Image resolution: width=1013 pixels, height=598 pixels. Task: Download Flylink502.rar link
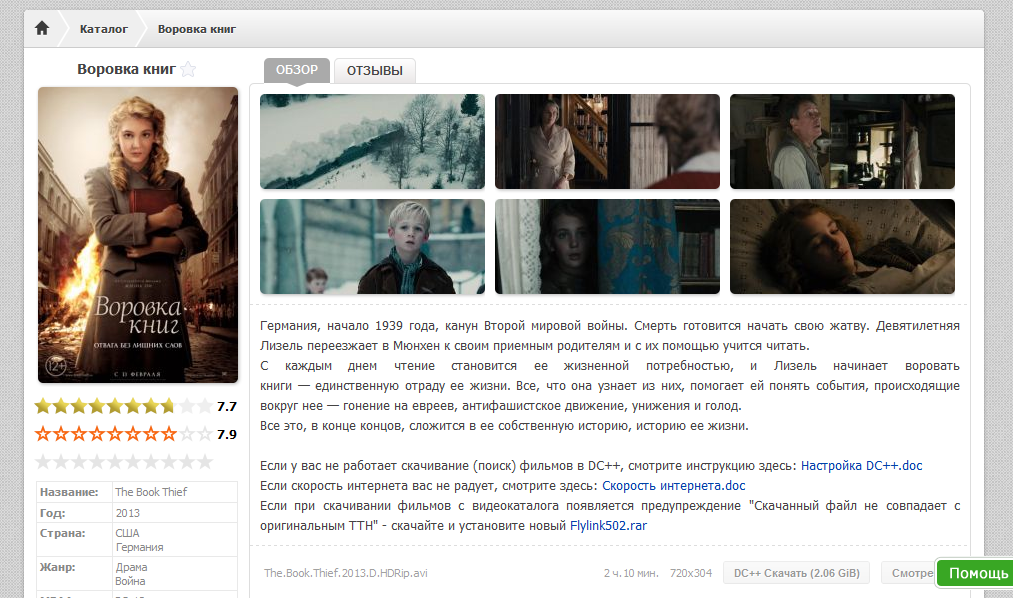coord(608,526)
